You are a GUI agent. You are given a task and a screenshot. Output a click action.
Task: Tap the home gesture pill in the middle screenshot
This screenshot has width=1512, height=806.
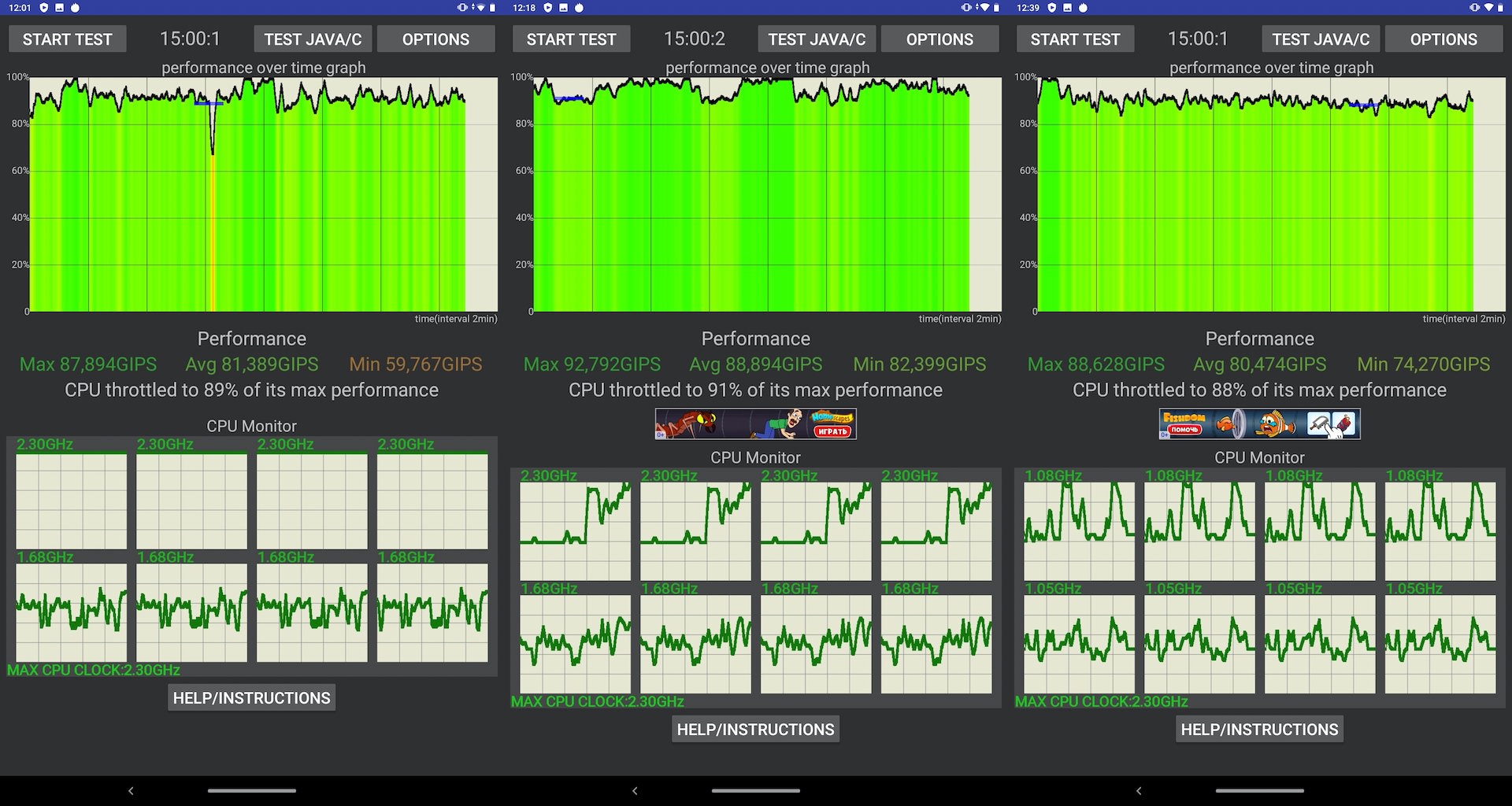pyautogui.click(x=756, y=790)
